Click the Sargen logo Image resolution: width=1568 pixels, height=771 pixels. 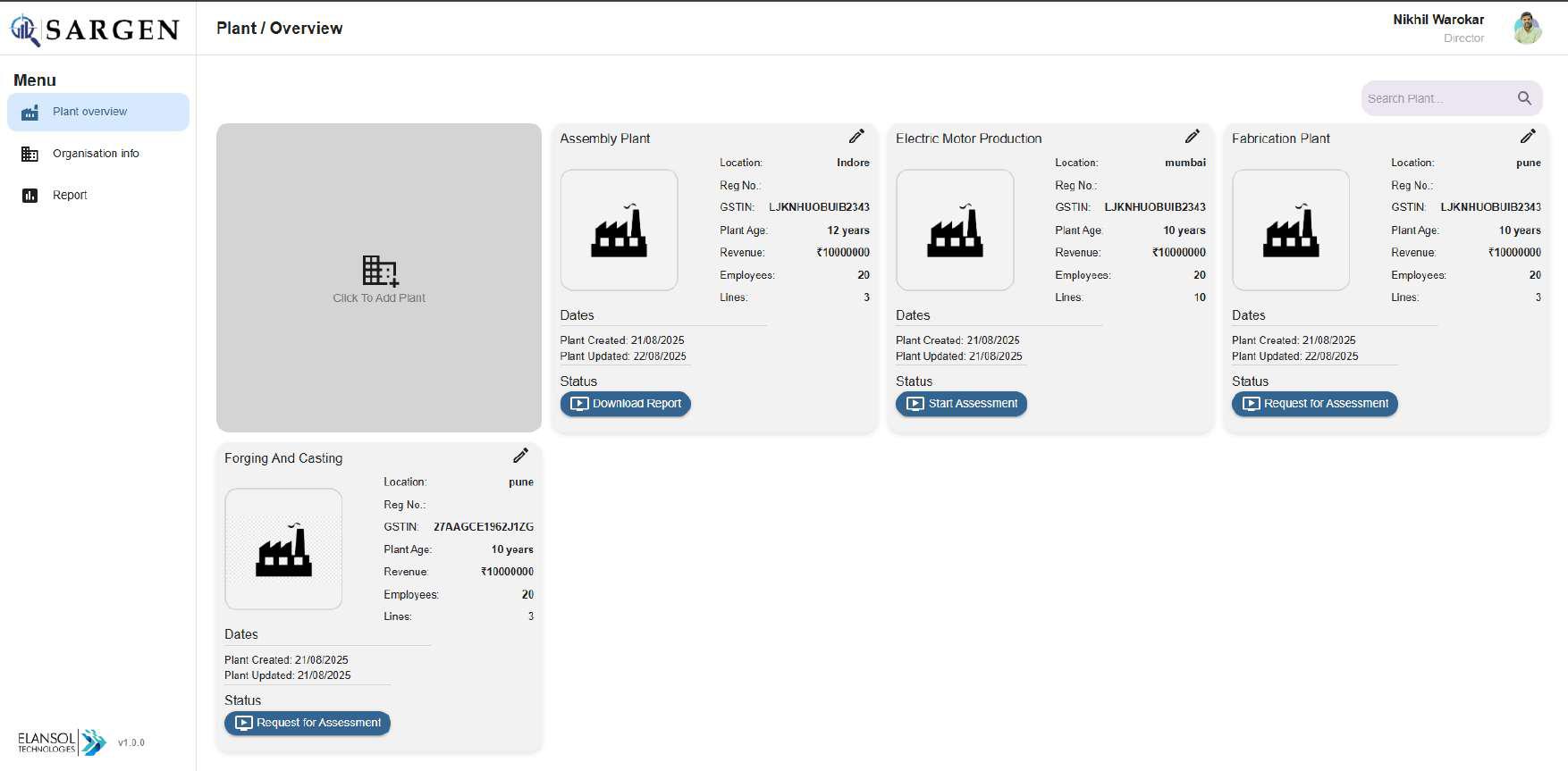[96, 29]
